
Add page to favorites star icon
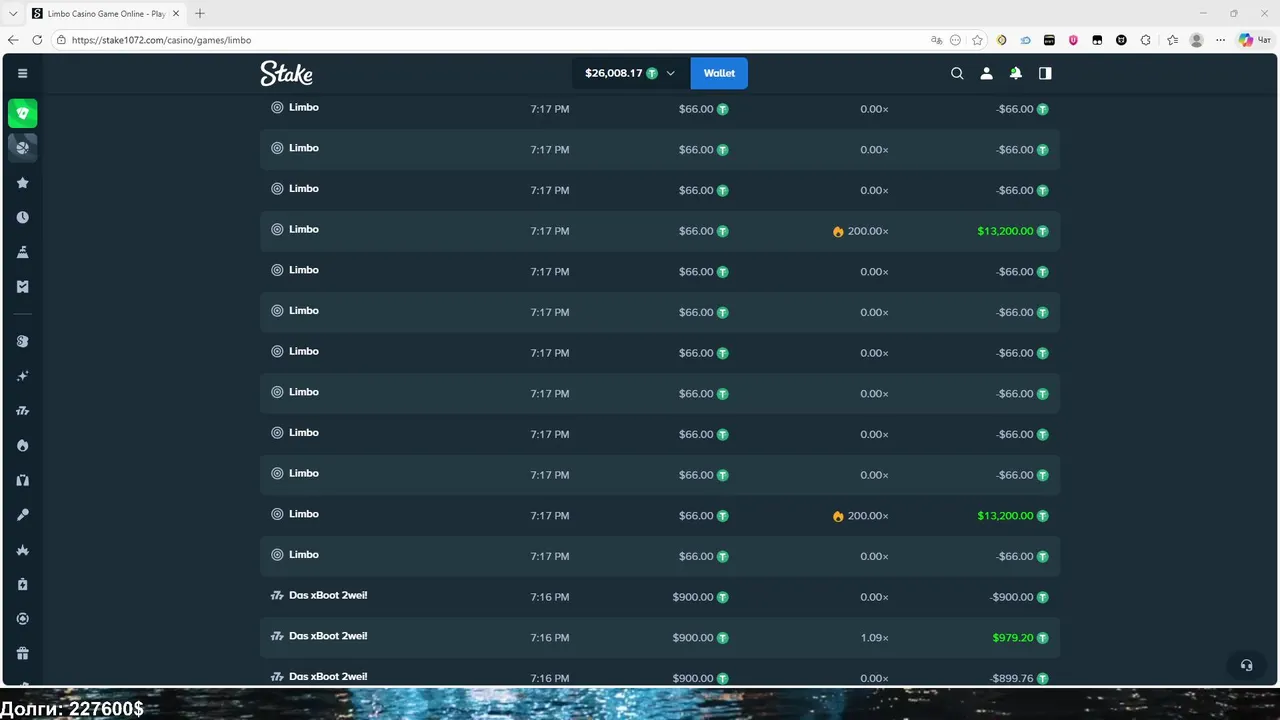[977, 40]
